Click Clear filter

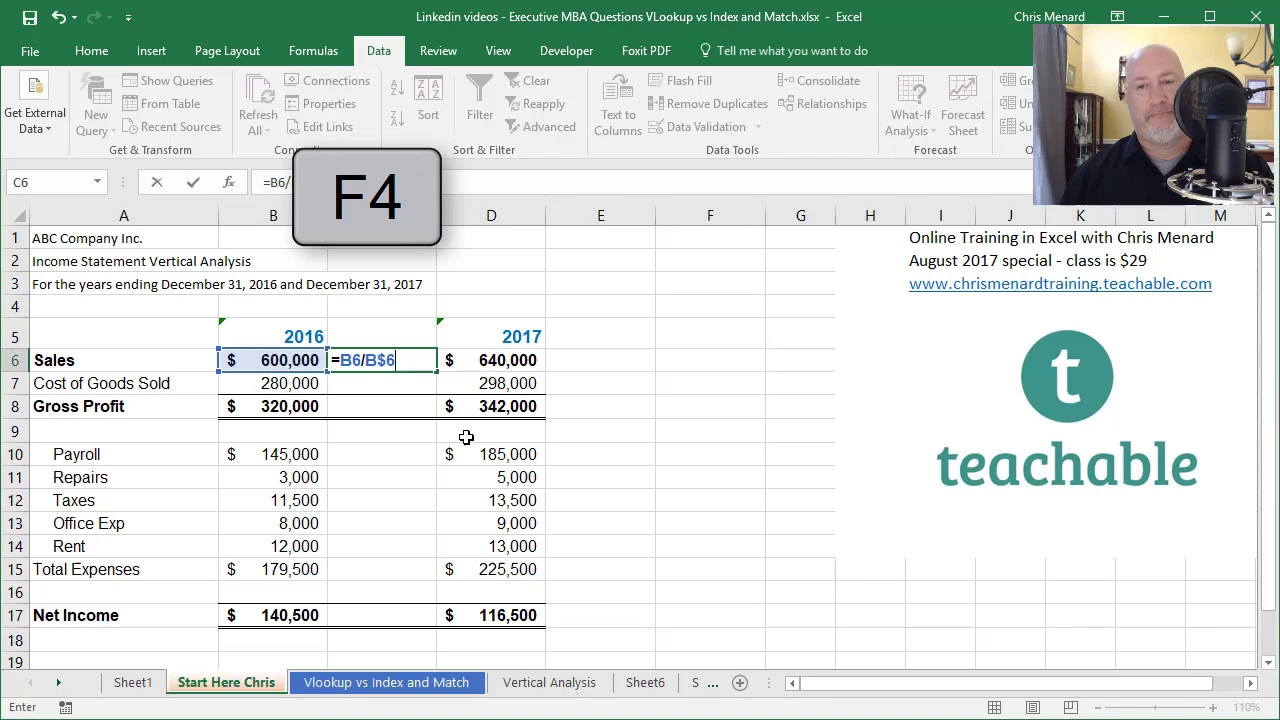click(x=527, y=81)
